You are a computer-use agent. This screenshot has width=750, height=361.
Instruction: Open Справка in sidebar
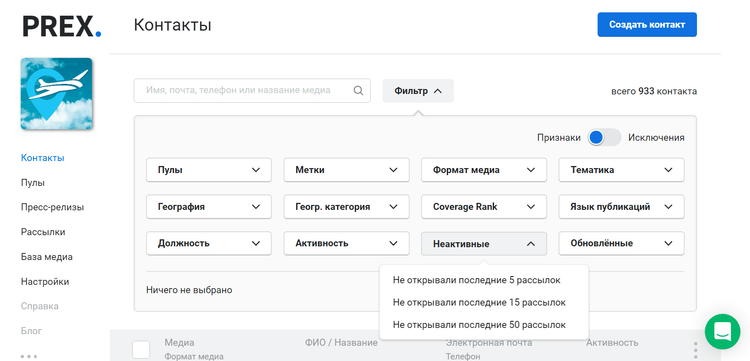[x=39, y=306]
